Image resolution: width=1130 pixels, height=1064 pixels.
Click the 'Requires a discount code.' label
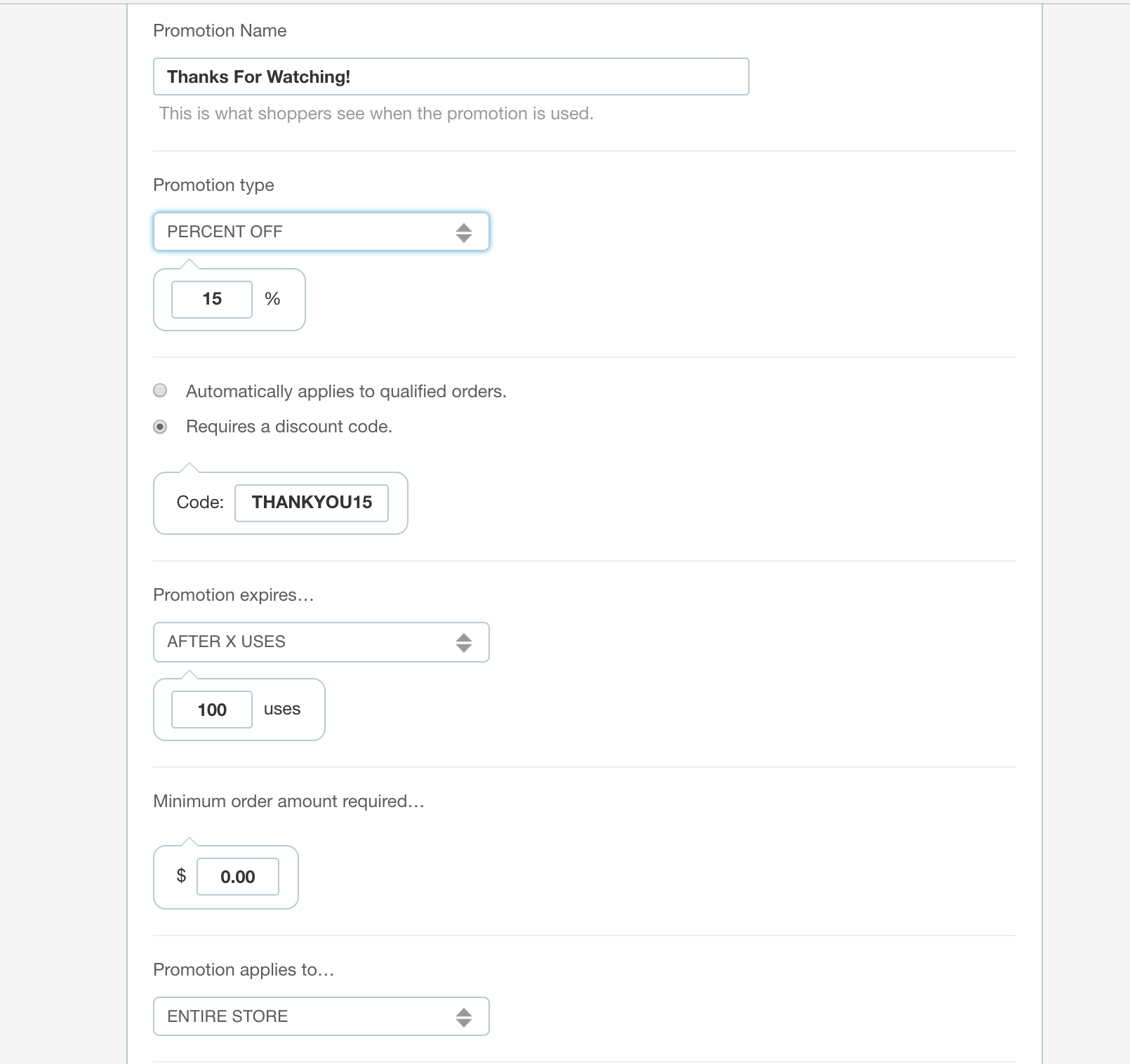coord(289,427)
